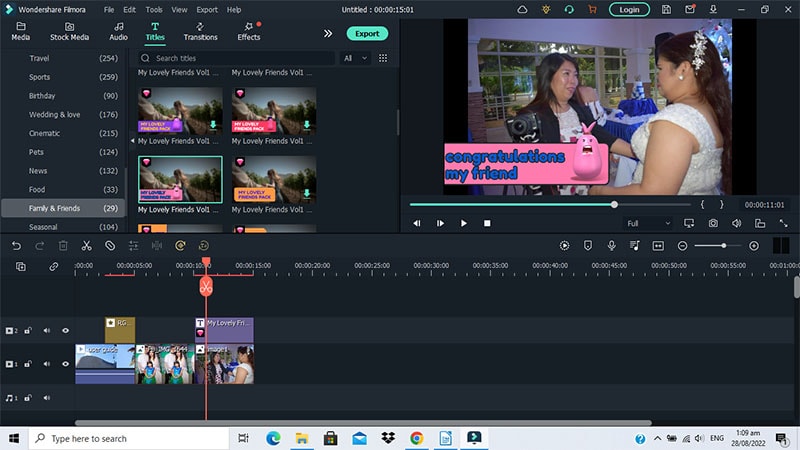Mute video track 2
Viewport: 800px width, 450px height.
pos(46,331)
